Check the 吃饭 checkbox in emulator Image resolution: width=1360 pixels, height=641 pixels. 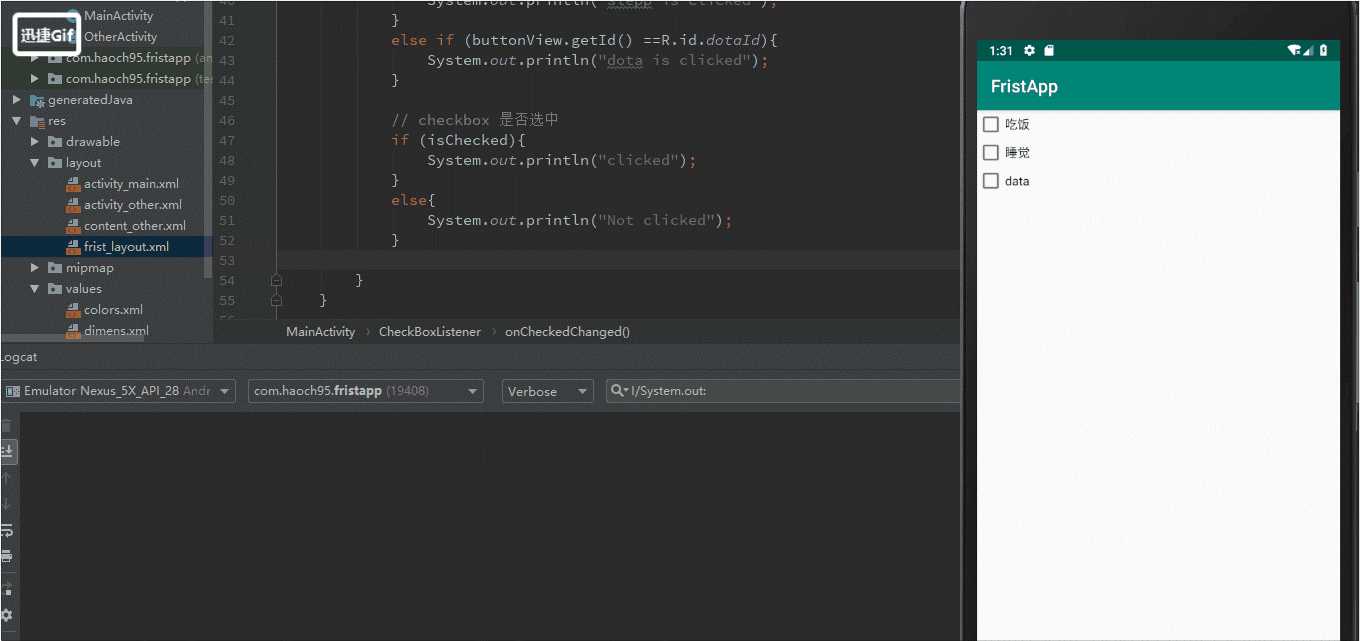point(991,124)
